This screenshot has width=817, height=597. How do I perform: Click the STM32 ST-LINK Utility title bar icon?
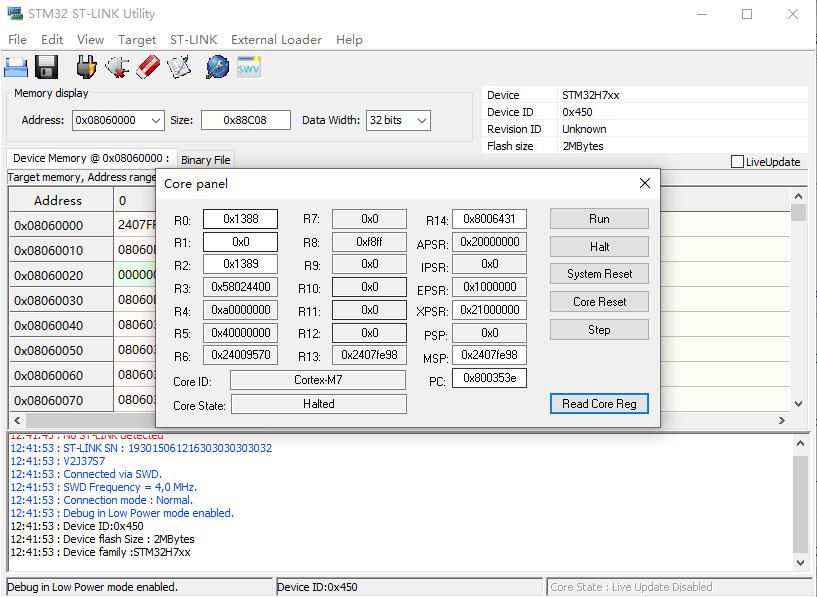click(x=15, y=14)
